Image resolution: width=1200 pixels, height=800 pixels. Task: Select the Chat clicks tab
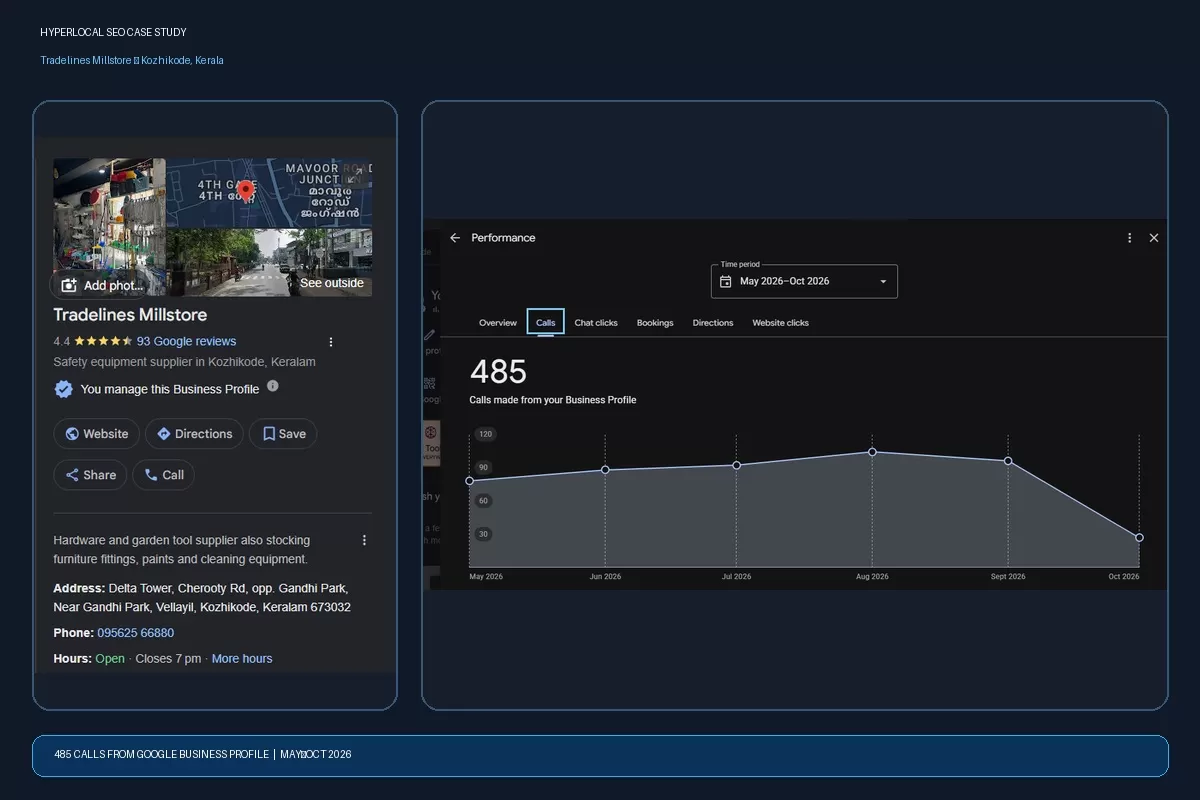[x=596, y=323]
